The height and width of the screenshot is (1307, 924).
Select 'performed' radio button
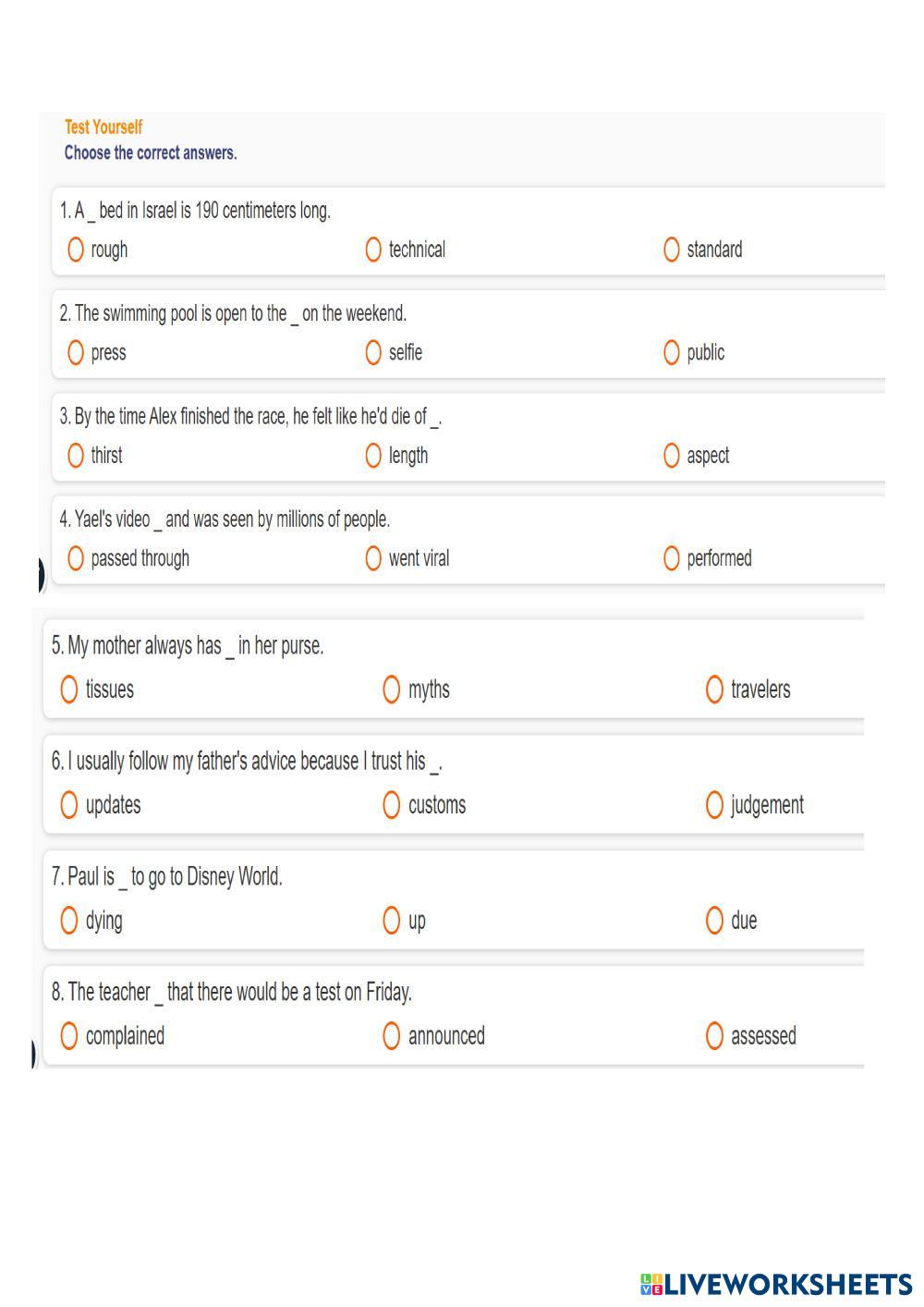click(x=672, y=558)
